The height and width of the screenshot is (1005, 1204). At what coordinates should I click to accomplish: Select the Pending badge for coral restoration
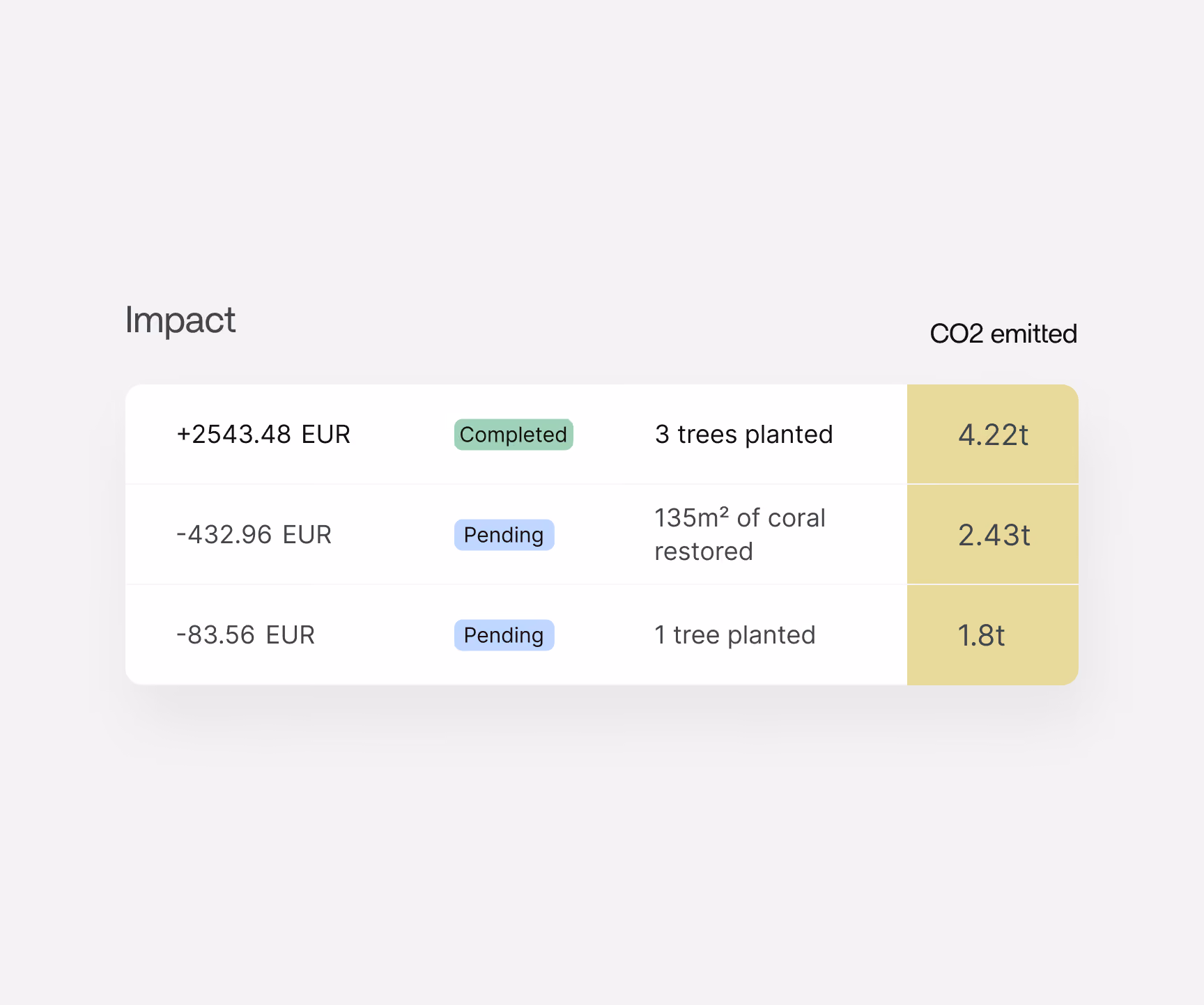tap(504, 535)
